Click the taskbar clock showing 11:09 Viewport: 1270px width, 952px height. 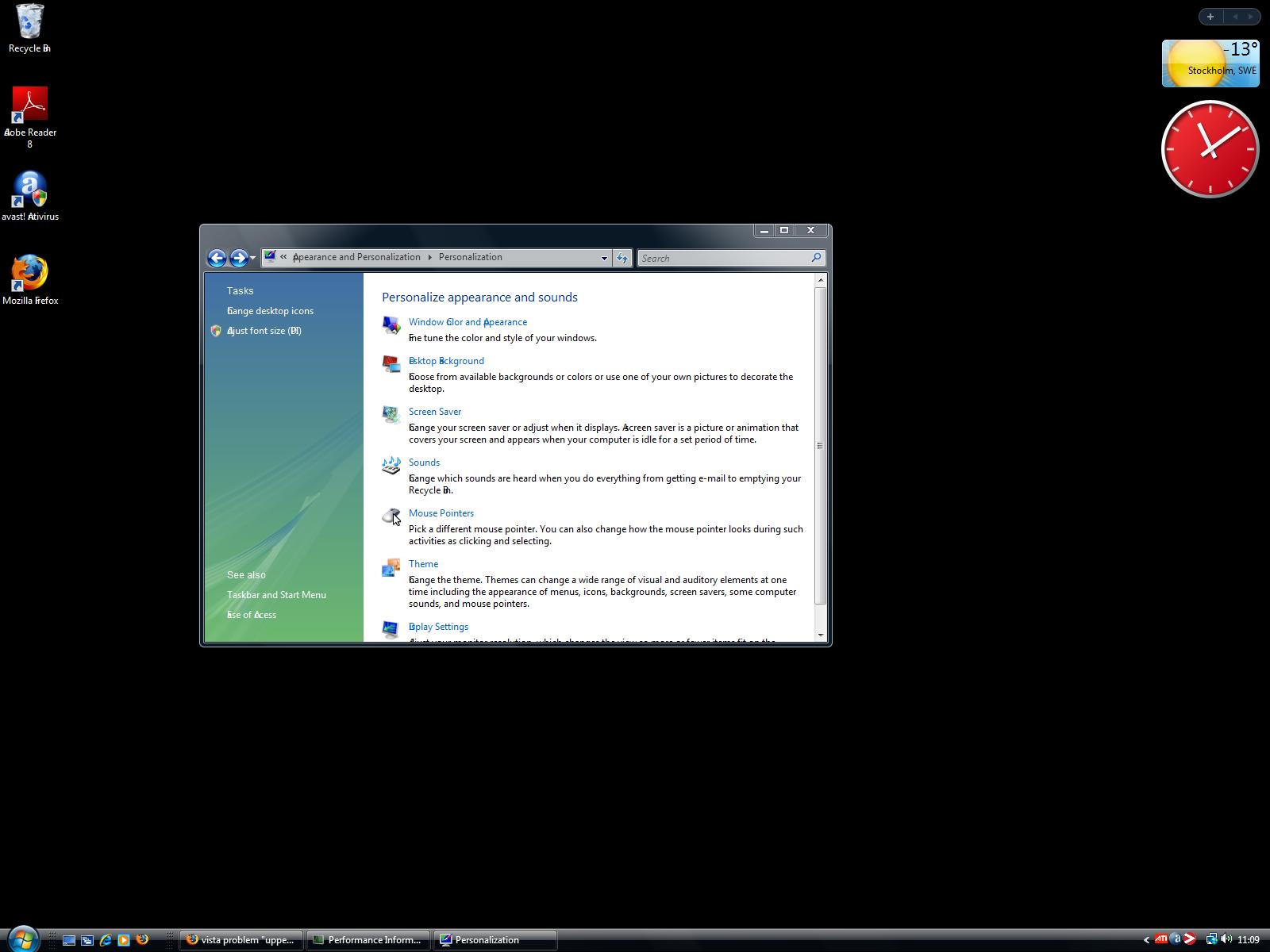click(x=1249, y=940)
